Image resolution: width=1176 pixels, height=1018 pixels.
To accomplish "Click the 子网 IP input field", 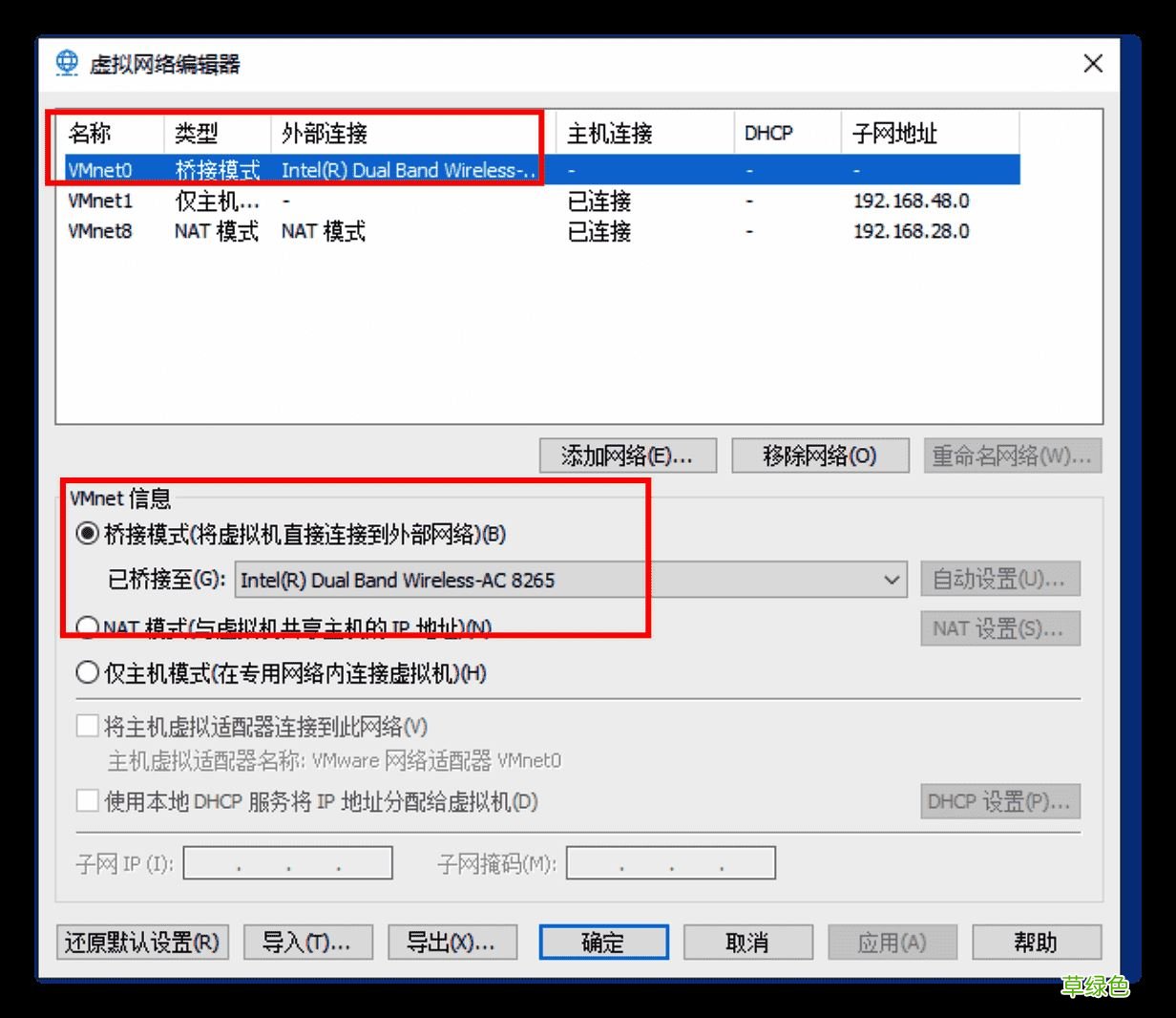I will 287,863.
